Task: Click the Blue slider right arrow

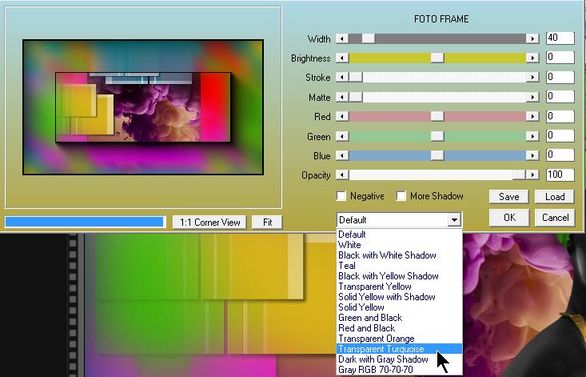Action: (532, 155)
